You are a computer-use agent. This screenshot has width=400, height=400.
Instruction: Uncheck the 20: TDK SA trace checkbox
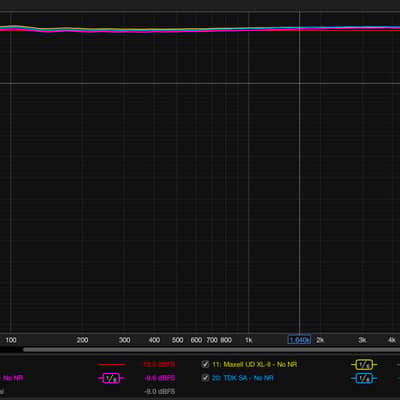click(x=205, y=378)
